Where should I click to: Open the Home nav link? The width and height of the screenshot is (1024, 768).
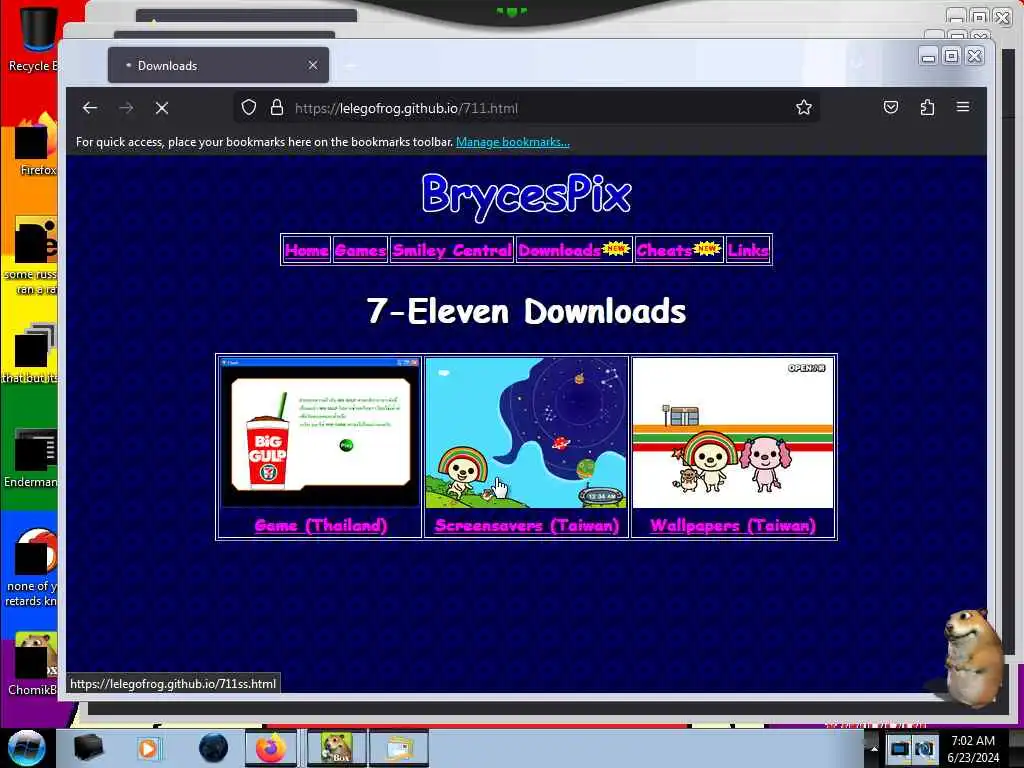tap(306, 249)
